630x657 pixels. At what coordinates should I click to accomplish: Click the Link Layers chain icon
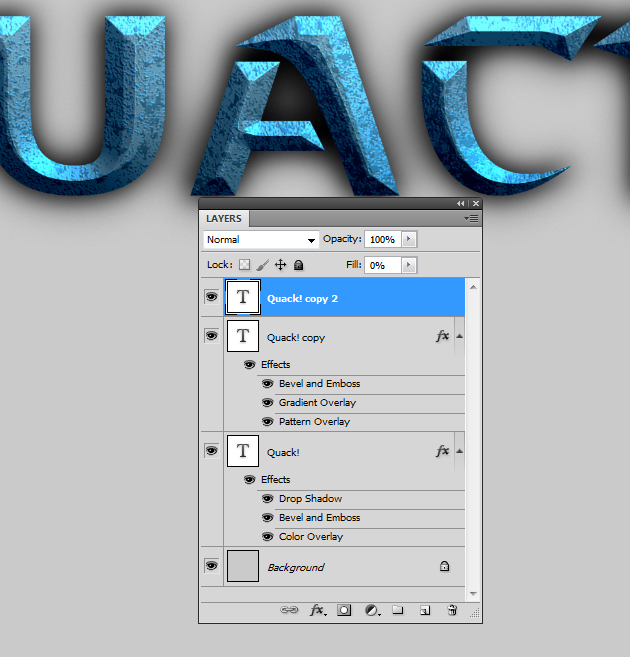pos(289,609)
